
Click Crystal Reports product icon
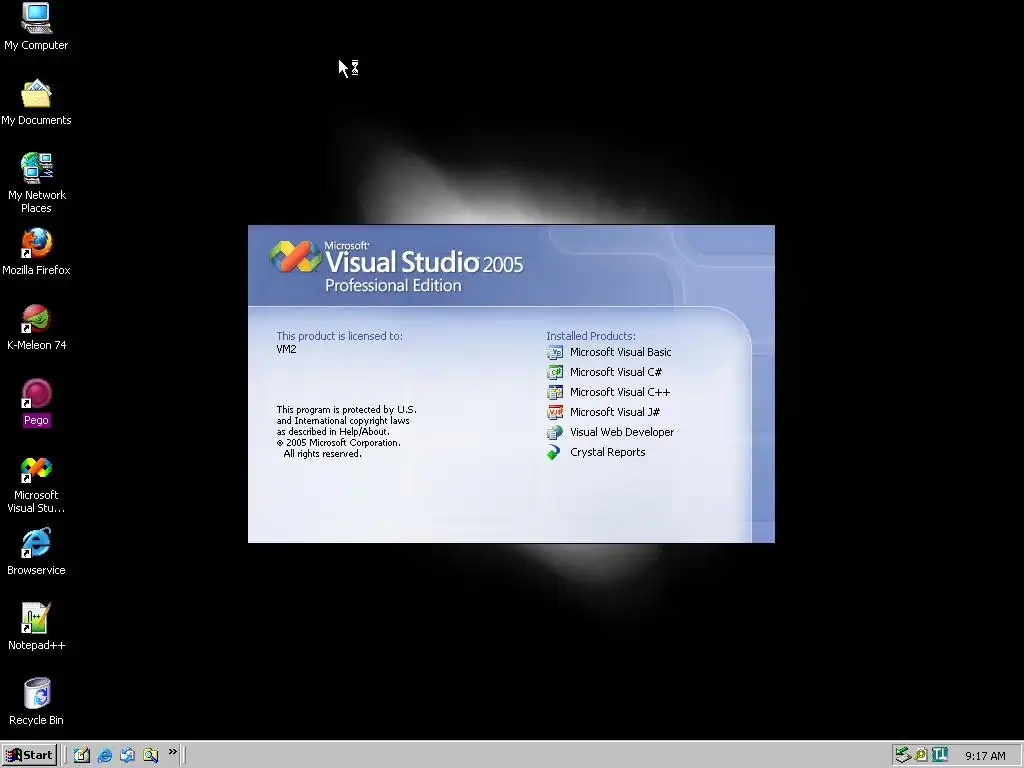coord(554,453)
